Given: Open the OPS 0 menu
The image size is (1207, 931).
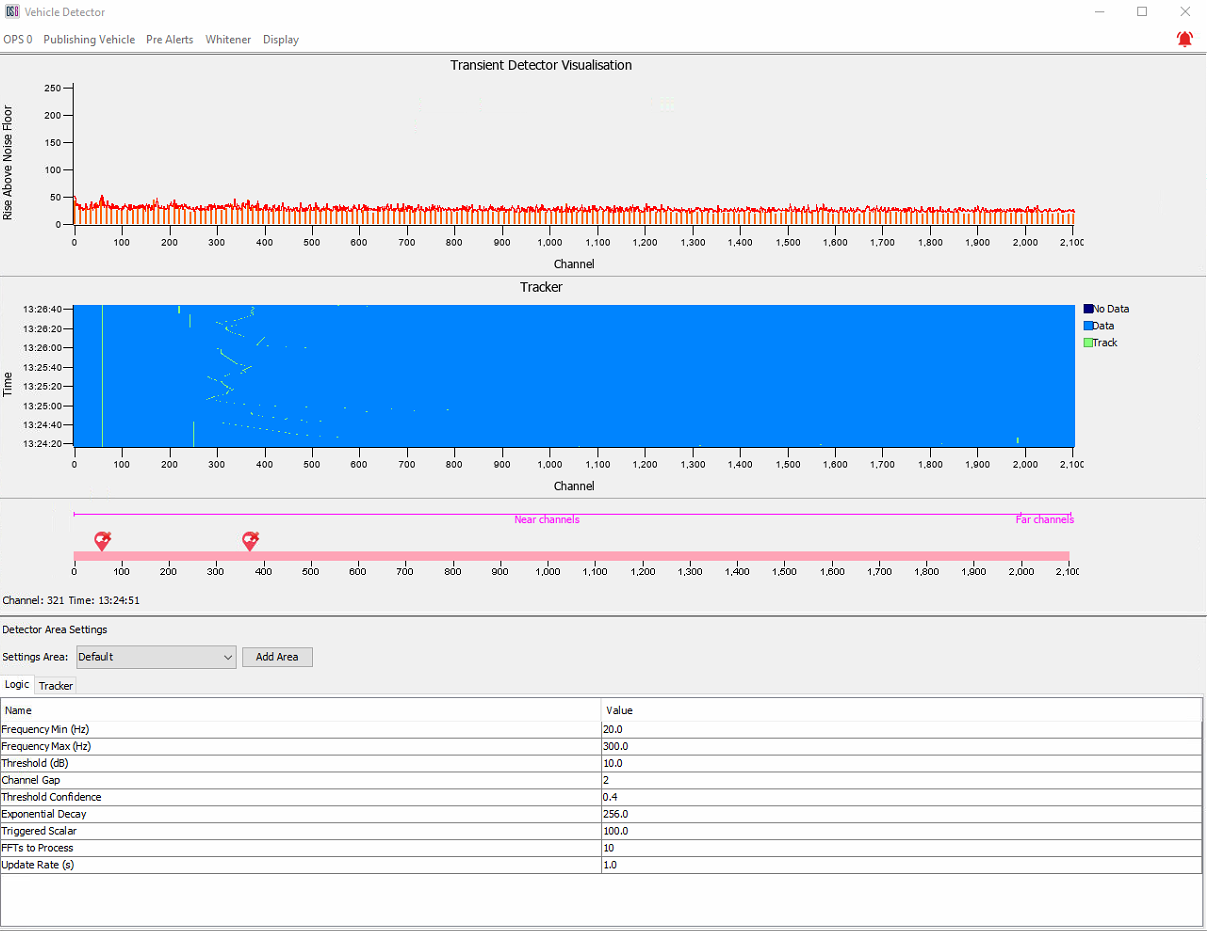Looking at the screenshot, I should (x=18, y=40).
